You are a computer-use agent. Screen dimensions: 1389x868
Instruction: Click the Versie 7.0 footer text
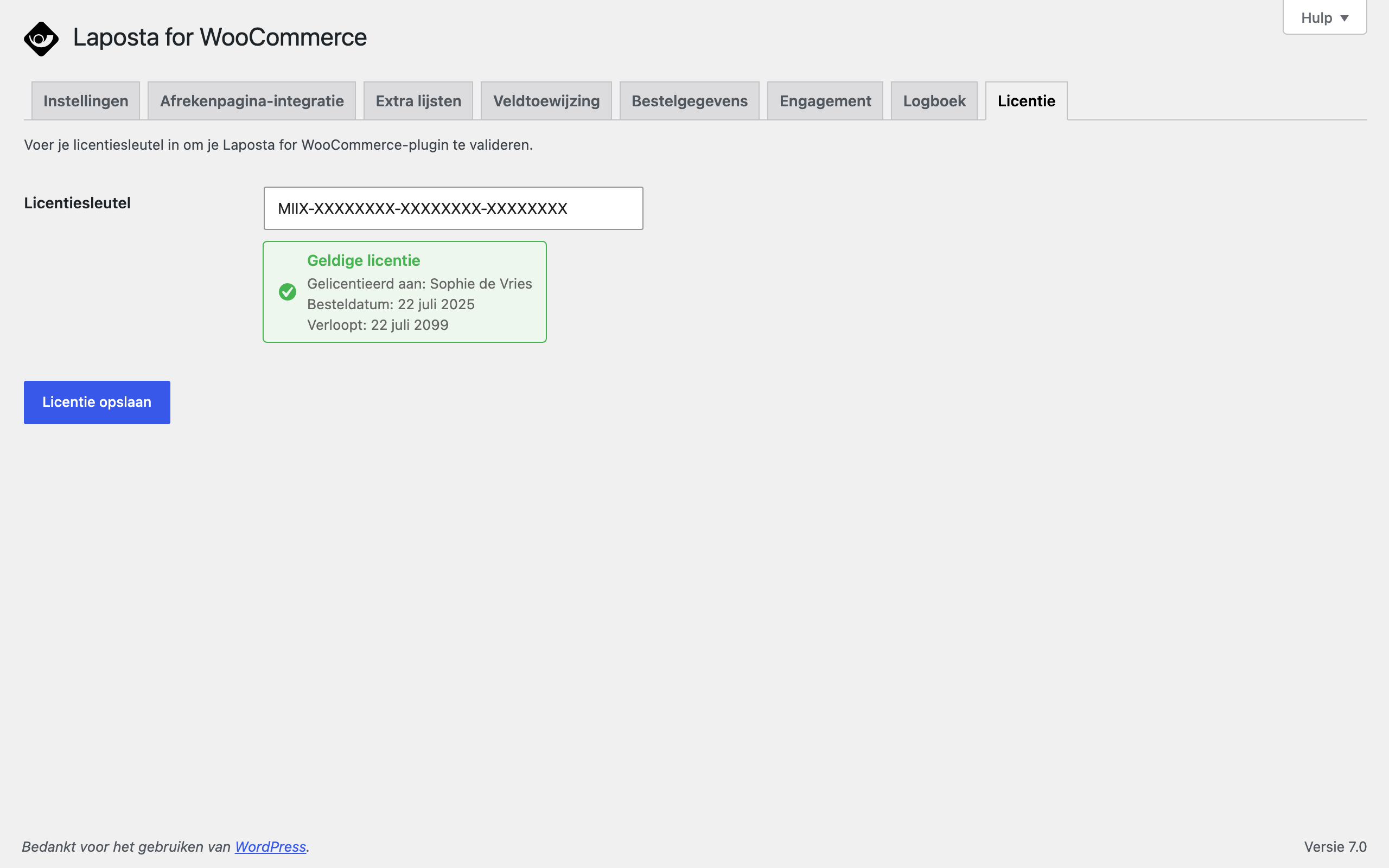1335,847
